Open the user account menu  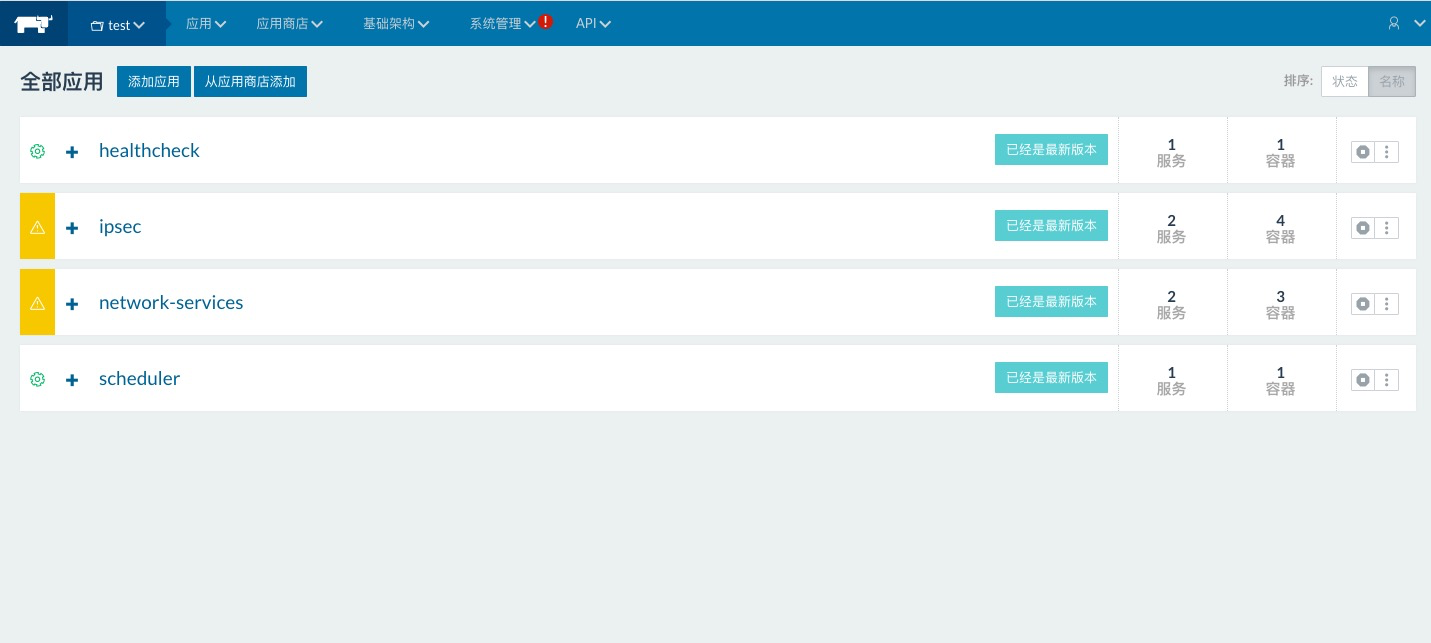[x=1406, y=24]
